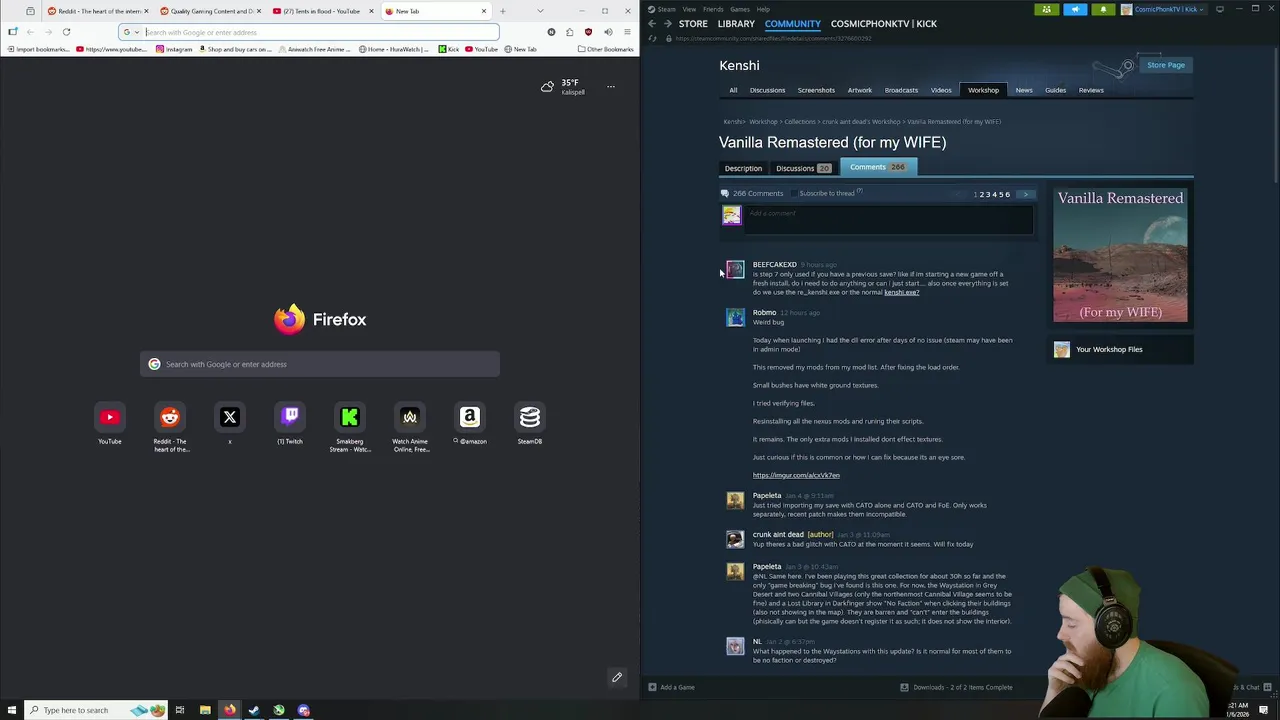
Task: Open the collection's Discussions tab
Action: 803,168
